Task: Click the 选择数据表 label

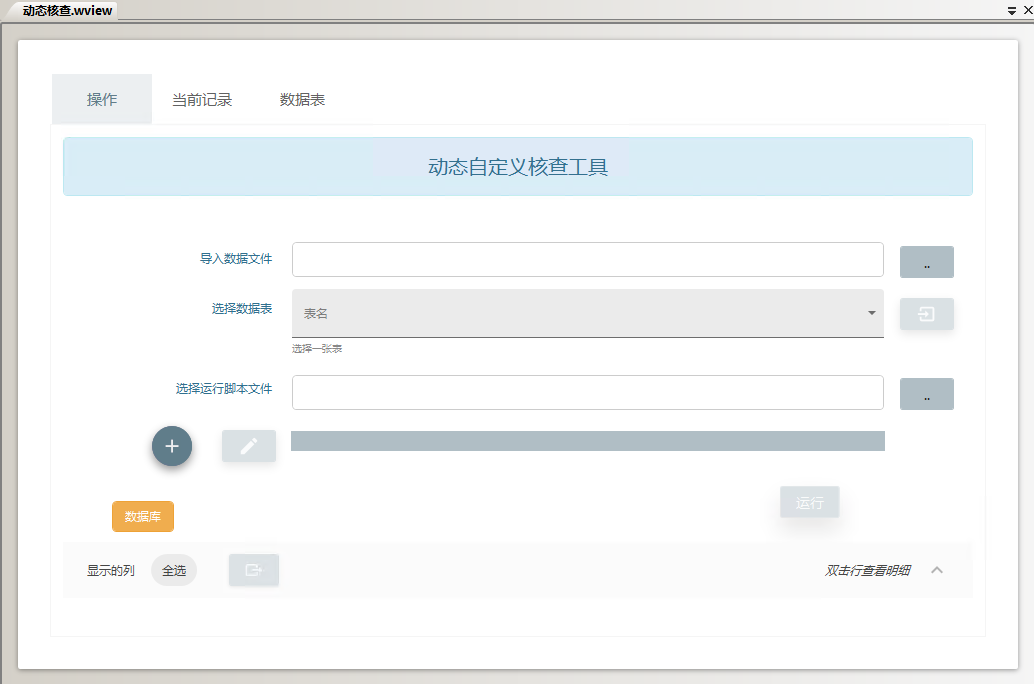Action: [241, 309]
